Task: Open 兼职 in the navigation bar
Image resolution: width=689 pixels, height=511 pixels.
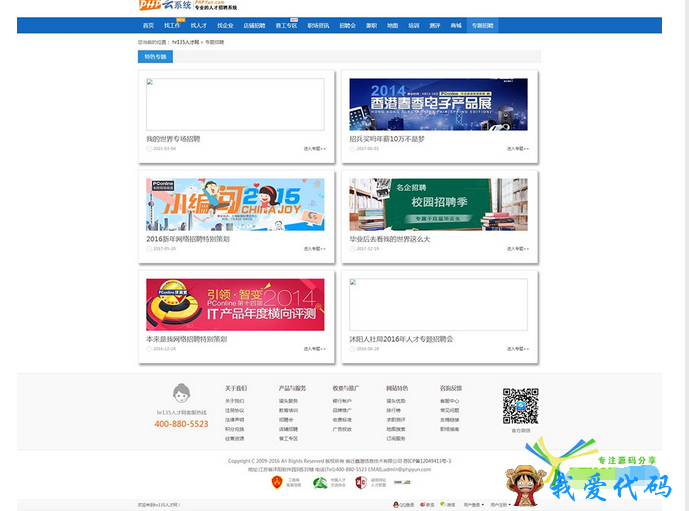Action: tap(372, 25)
